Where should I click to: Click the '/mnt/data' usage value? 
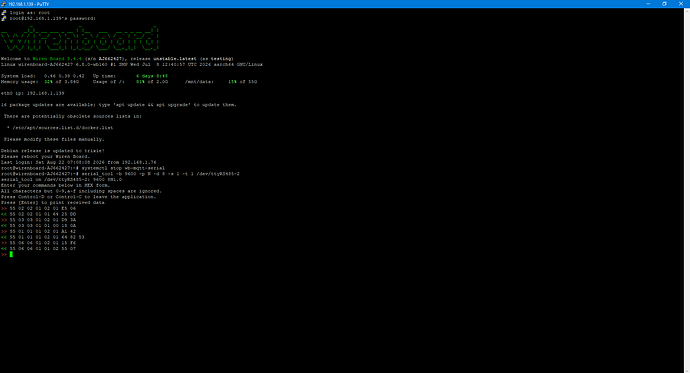tap(232, 81)
